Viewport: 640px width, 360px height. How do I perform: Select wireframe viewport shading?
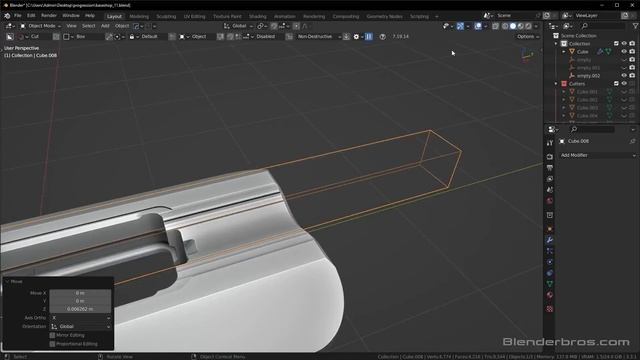click(x=505, y=26)
